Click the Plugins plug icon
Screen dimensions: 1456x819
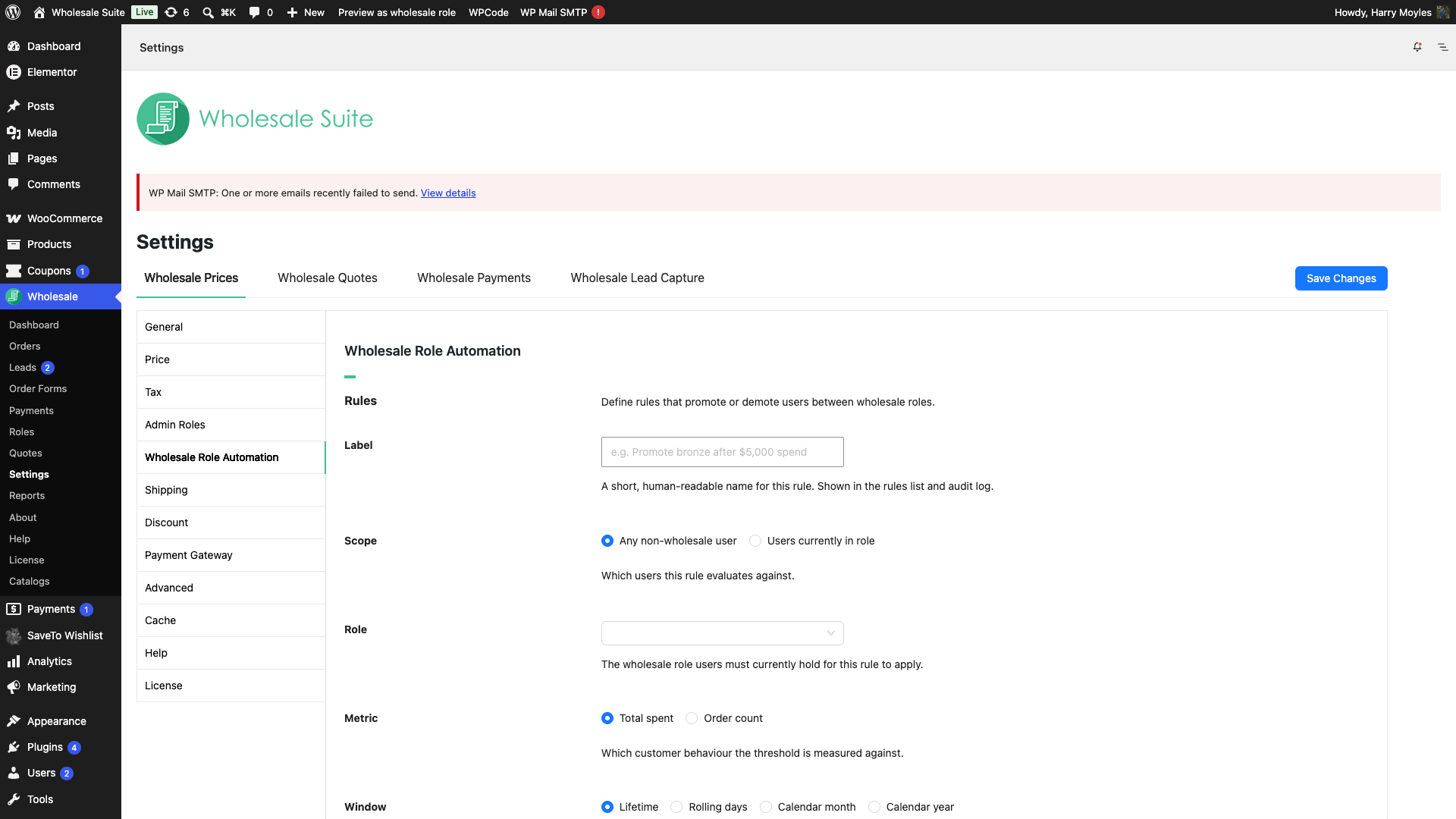pos(14,747)
